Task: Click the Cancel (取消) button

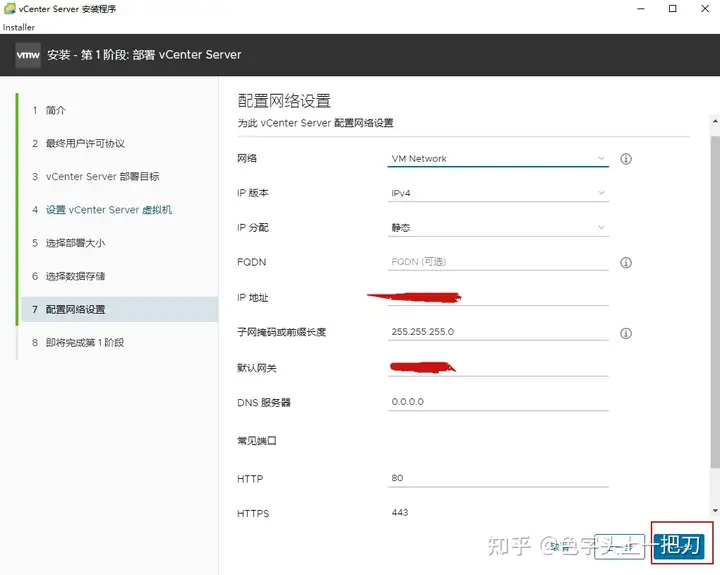Action: tap(561, 547)
